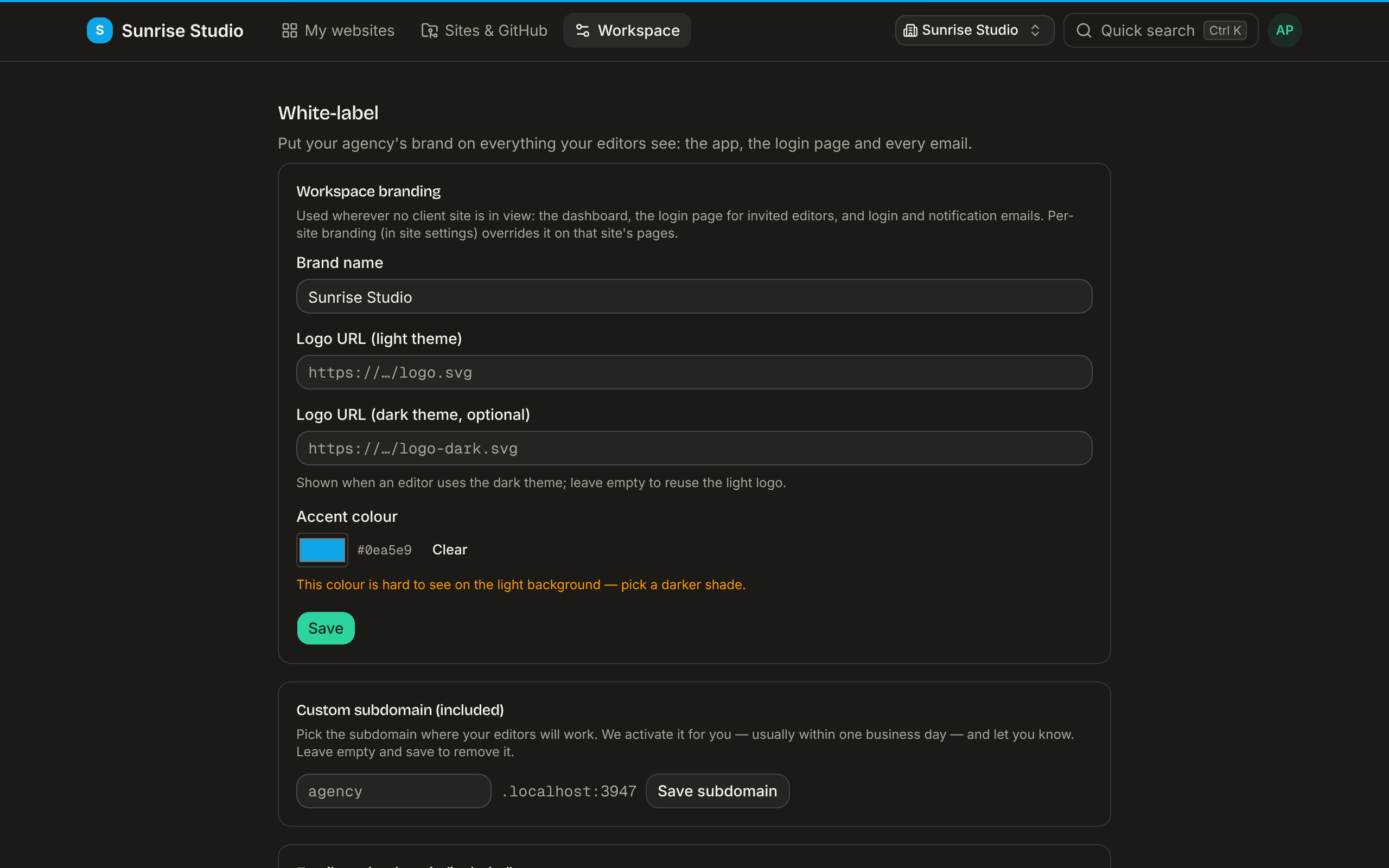Click the Sunrise Studio logo icon
The width and height of the screenshot is (1389, 868).
coord(100,30)
